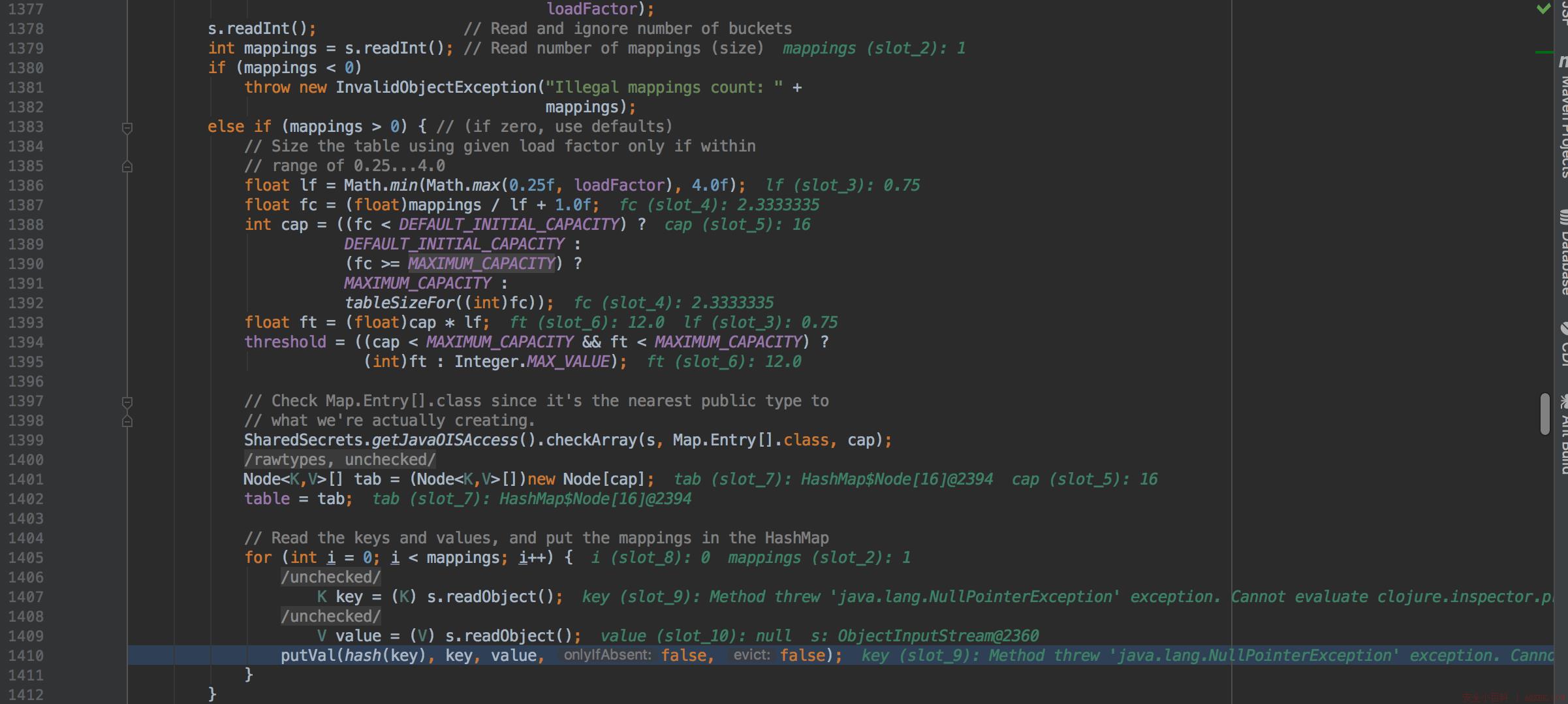1568x704 pixels.
Task: Click 'new Node[cap]' on line 1401
Action: (x=586, y=479)
